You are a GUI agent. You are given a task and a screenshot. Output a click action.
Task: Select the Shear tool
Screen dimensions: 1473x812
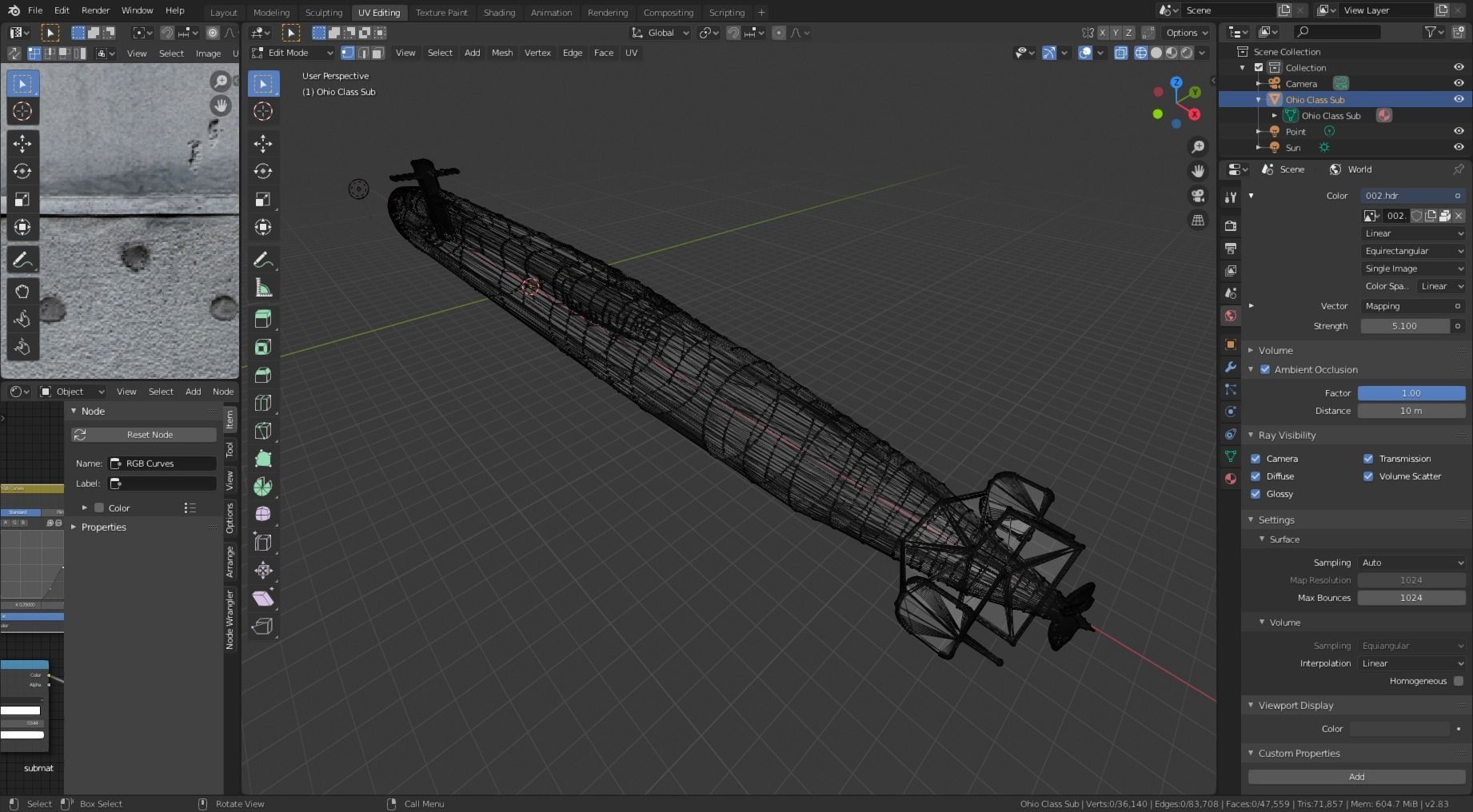point(263,598)
